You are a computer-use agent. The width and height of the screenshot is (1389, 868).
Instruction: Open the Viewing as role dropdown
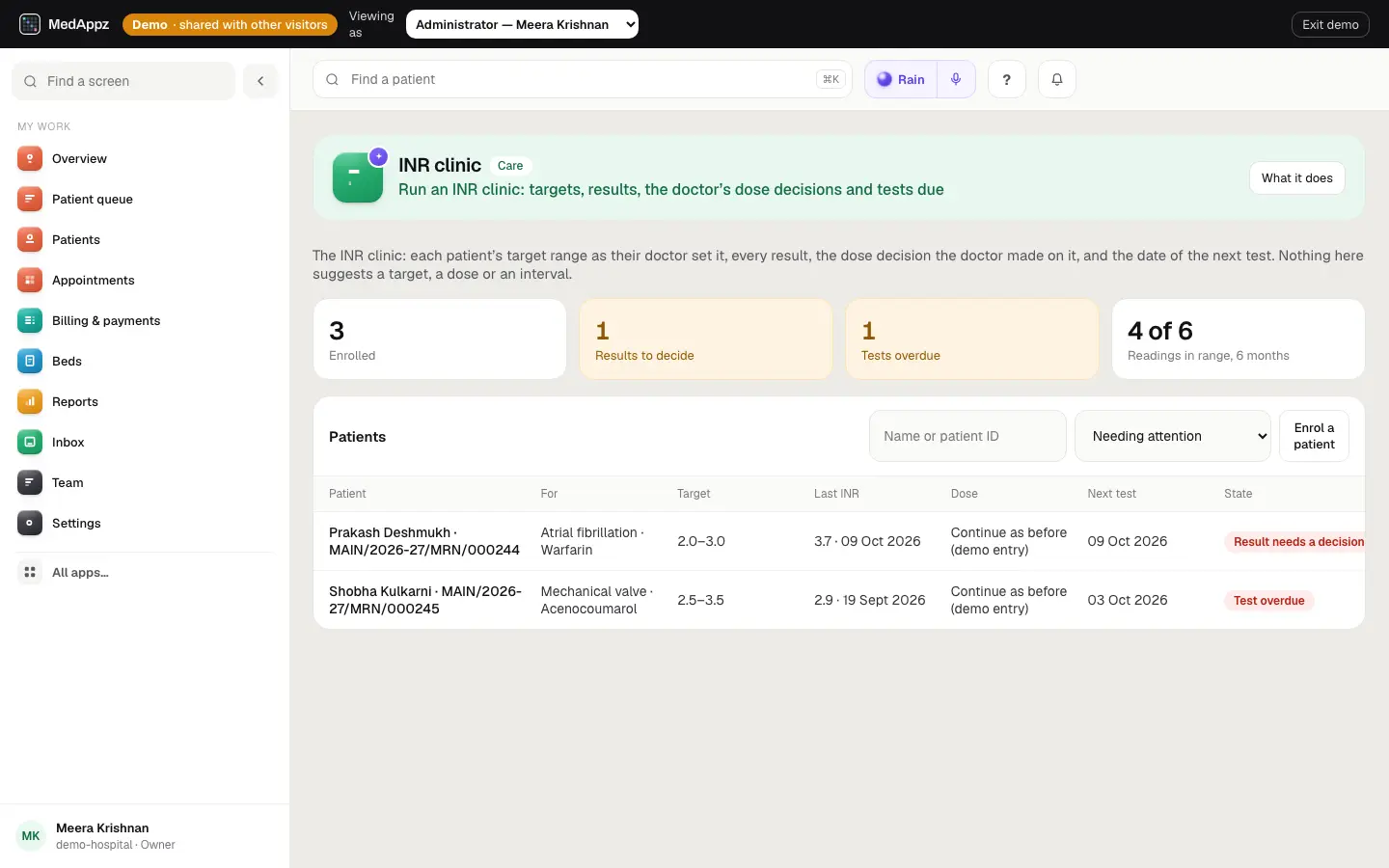(522, 24)
